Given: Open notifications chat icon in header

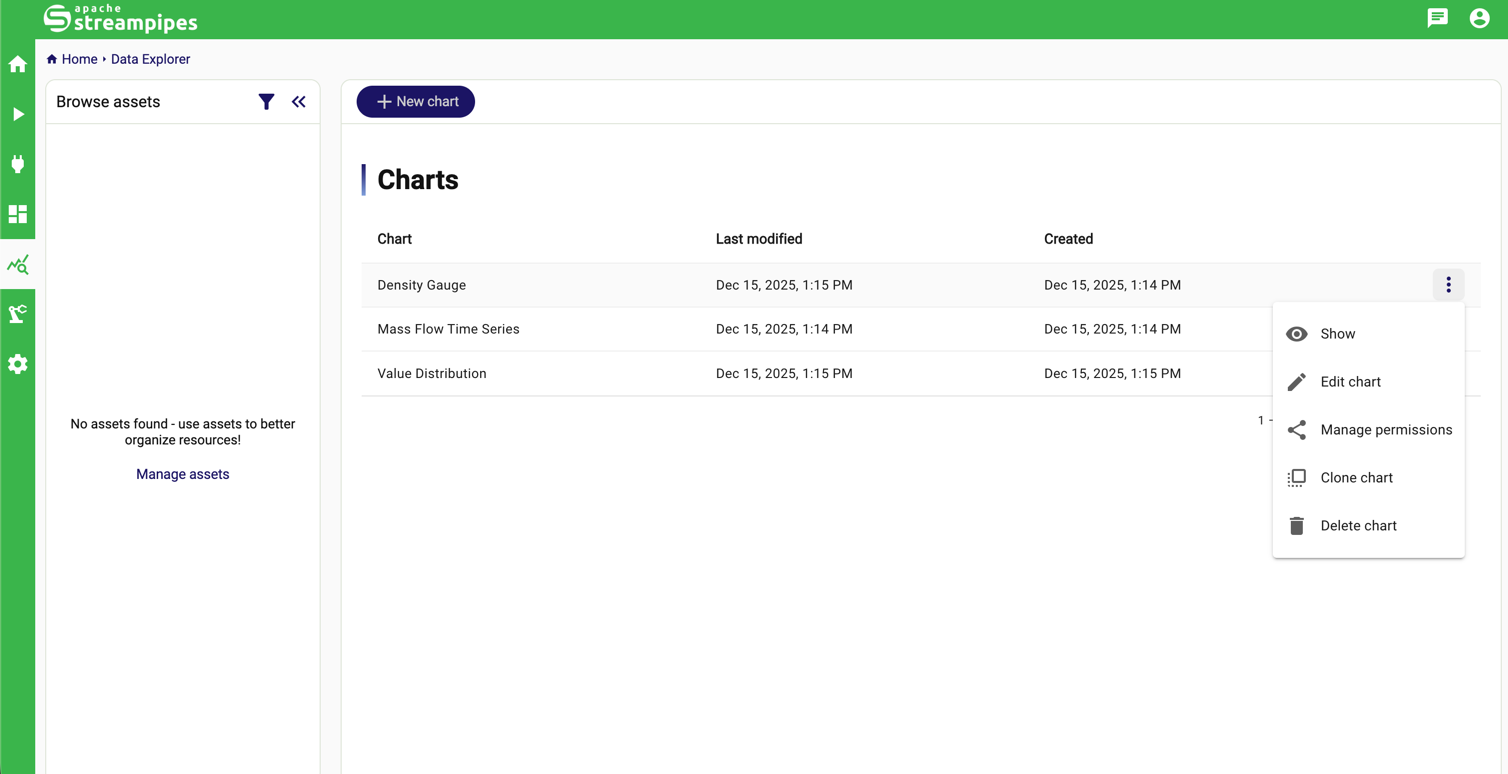Looking at the screenshot, I should (x=1437, y=18).
